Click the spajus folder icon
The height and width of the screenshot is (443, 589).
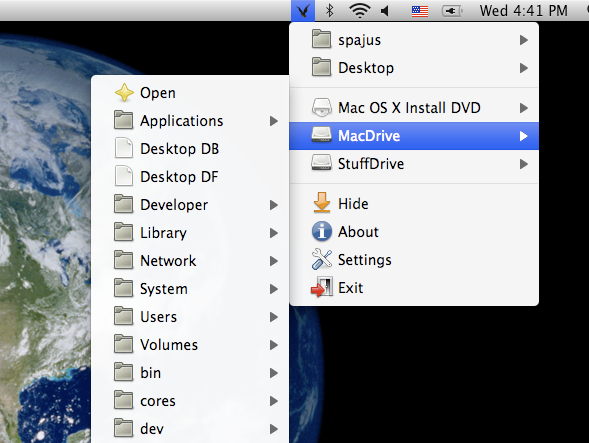pos(322,39)
